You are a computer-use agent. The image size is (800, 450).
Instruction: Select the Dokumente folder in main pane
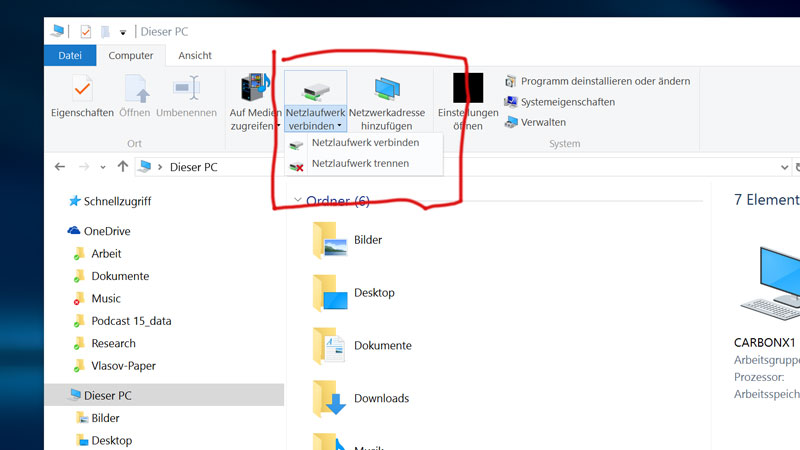(x=362, y=345)
